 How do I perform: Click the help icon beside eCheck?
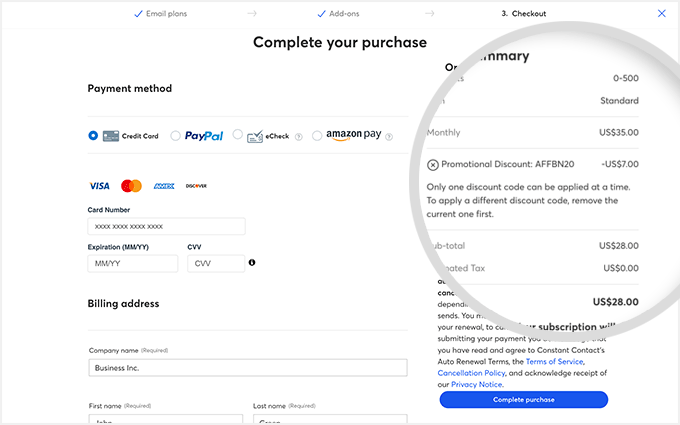298,136
